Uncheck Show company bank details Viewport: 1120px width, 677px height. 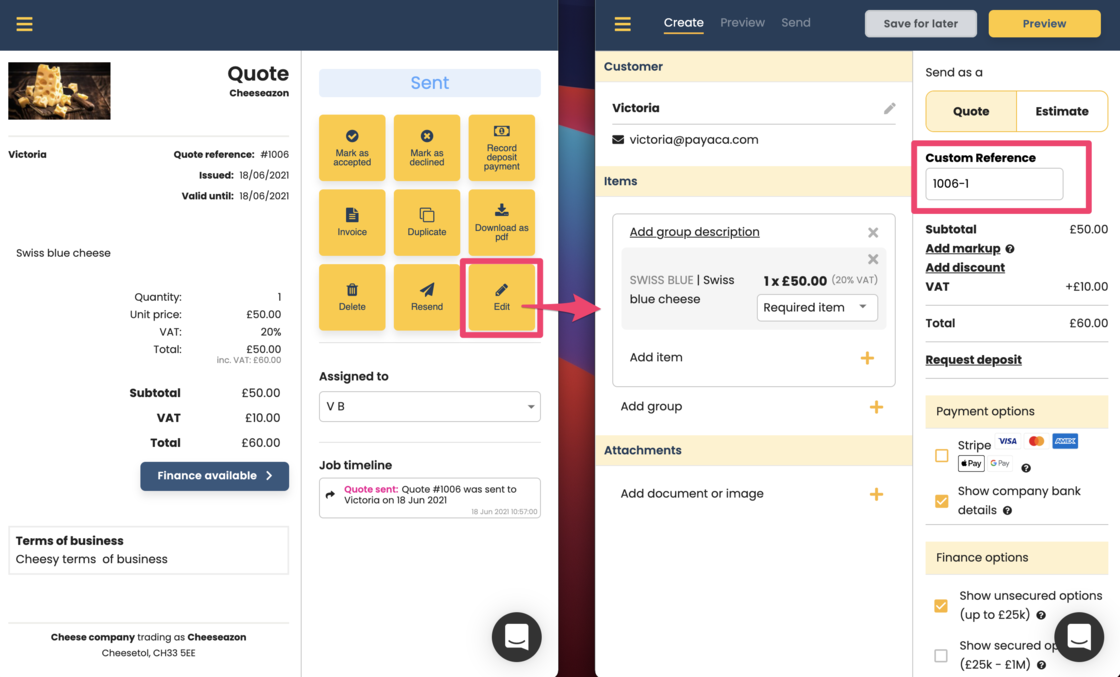[941, 501]
